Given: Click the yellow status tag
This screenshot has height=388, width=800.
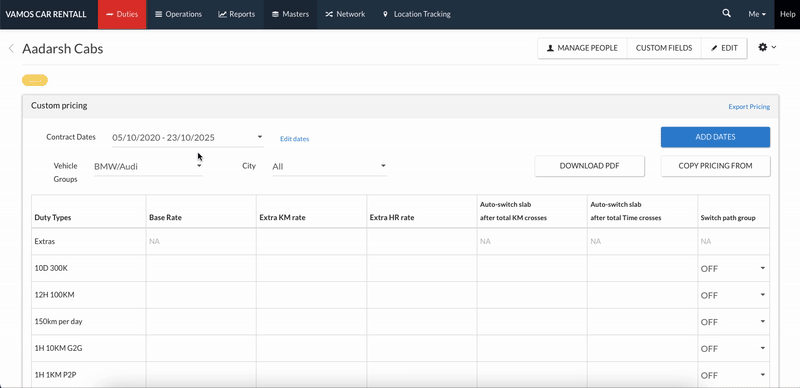Looking at the screenshot, I should coord(35,80).
